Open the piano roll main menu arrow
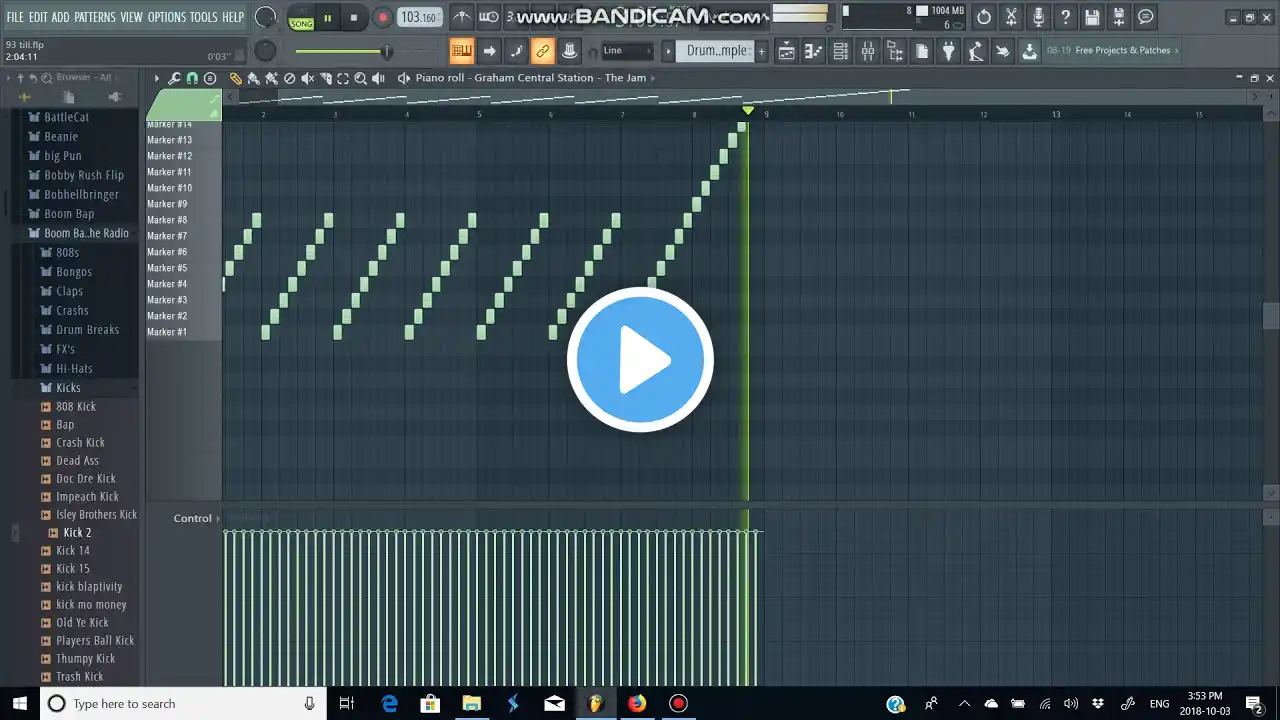This screenshot has width=1280, height=720. [x=156, y=78]
